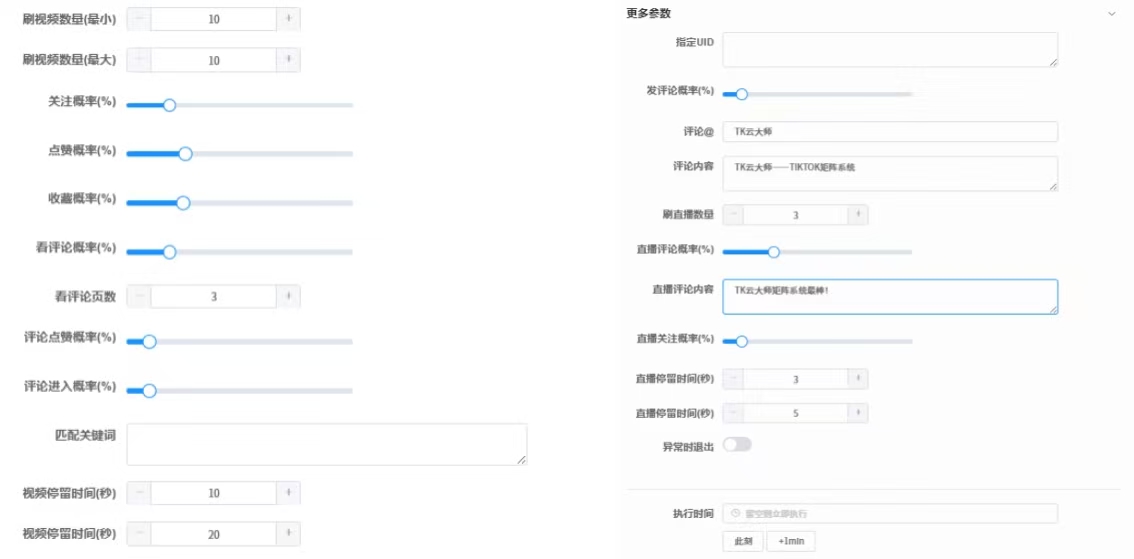Decrease 刷直播数量 with minus button
Viewport: 1134px width, 559px height.
pyautogui.click(x=734, y=215)
